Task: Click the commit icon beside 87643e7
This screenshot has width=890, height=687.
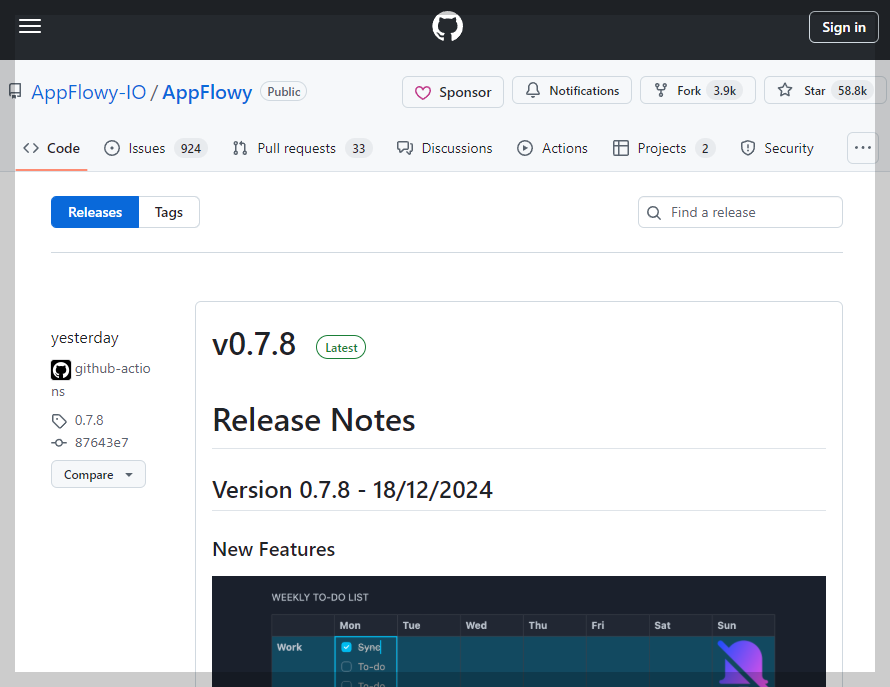Action: 59,443
